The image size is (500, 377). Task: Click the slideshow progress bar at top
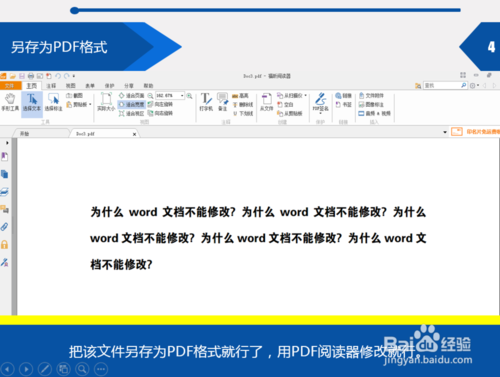click(265, 10)
